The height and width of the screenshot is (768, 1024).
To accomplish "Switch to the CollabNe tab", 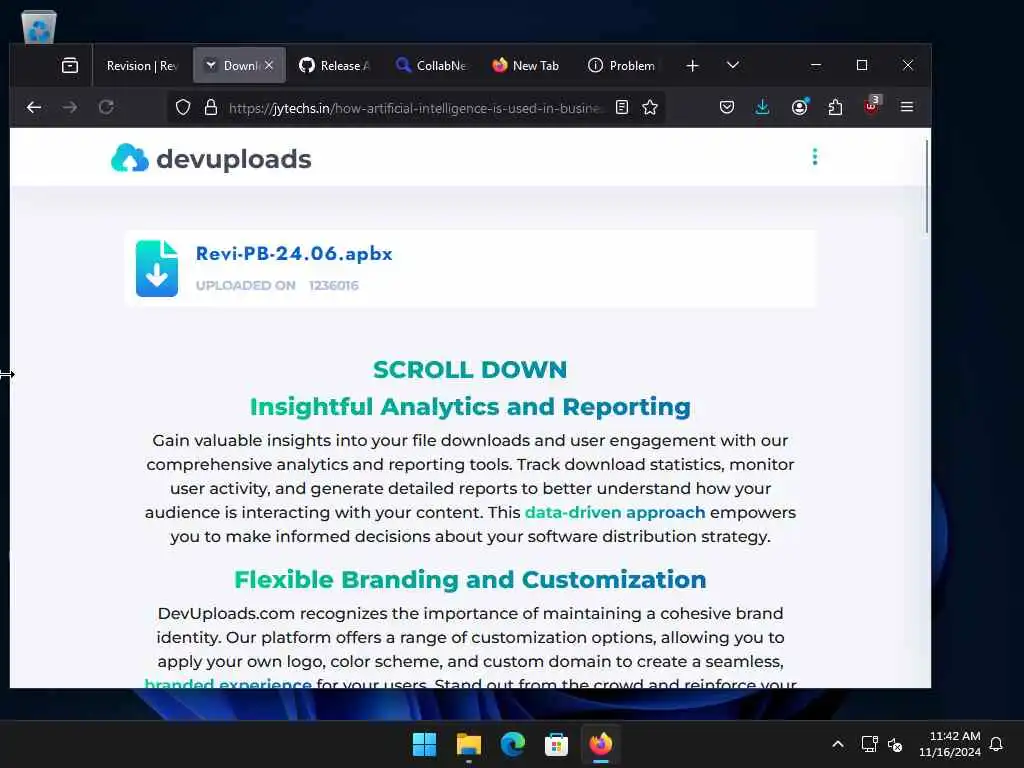I will [431, 65].
